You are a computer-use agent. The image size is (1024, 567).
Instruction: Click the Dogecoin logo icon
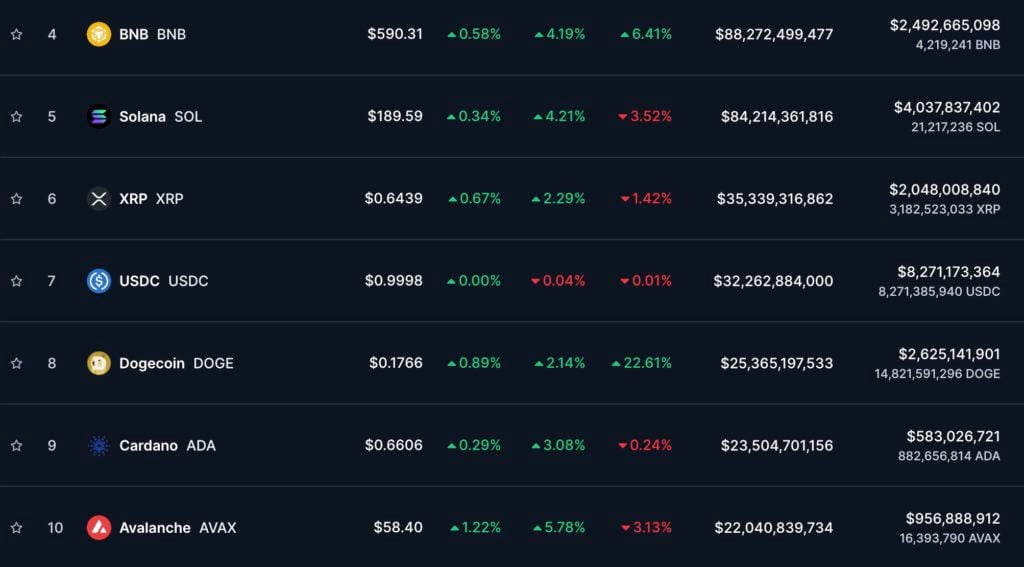click(99, 363)
